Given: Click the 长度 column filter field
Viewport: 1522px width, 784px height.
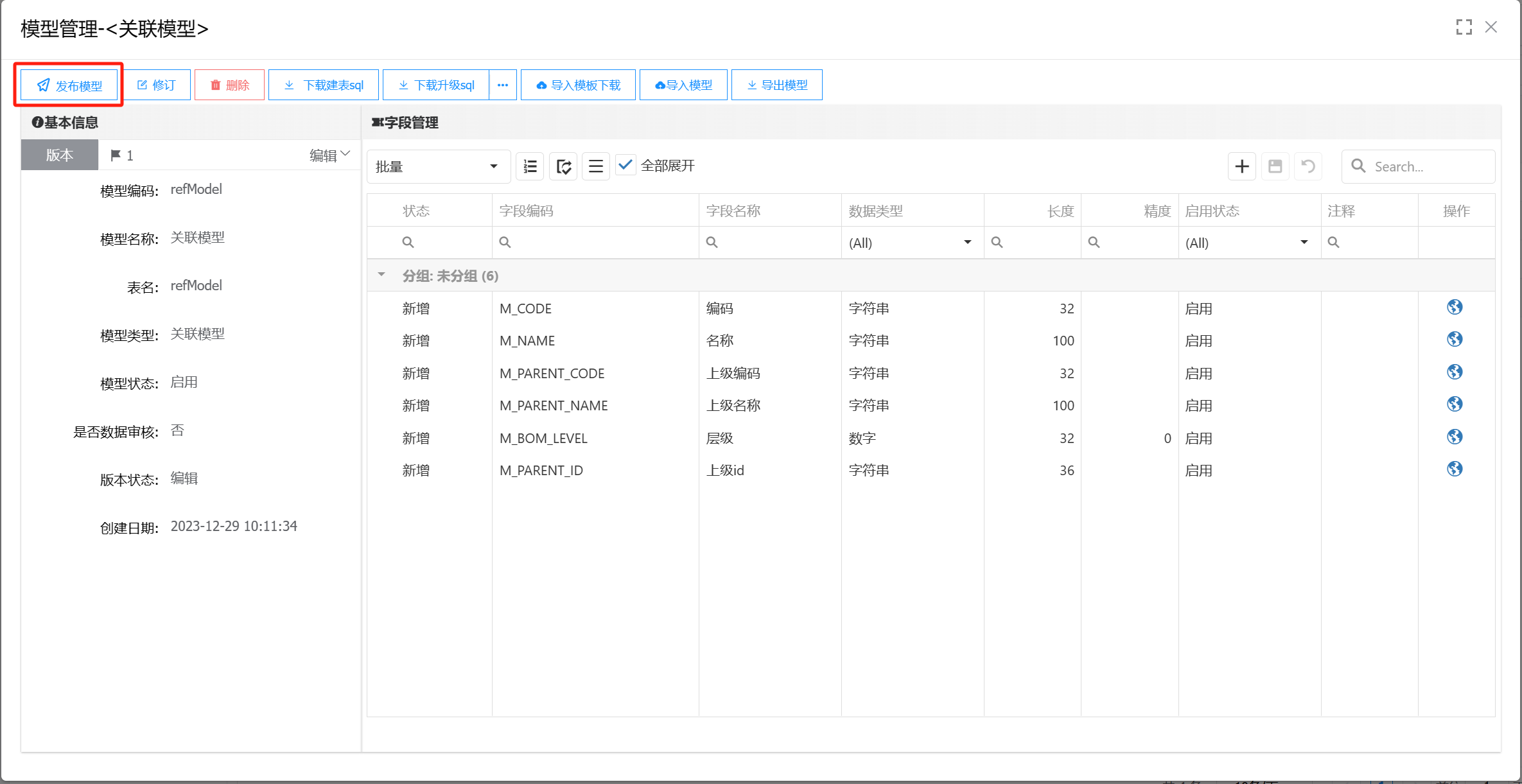Looking at the screenshot, I should point(1033,243).
